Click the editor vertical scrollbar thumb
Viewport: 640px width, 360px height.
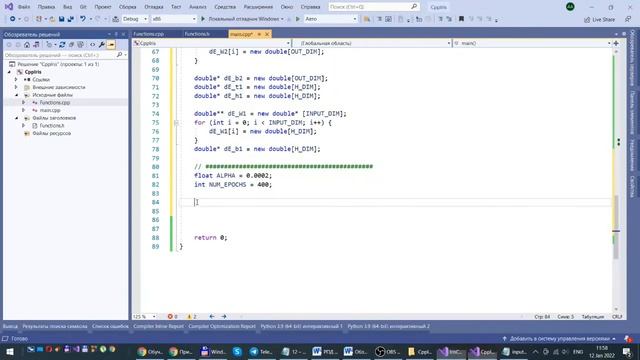click(616, 227)
